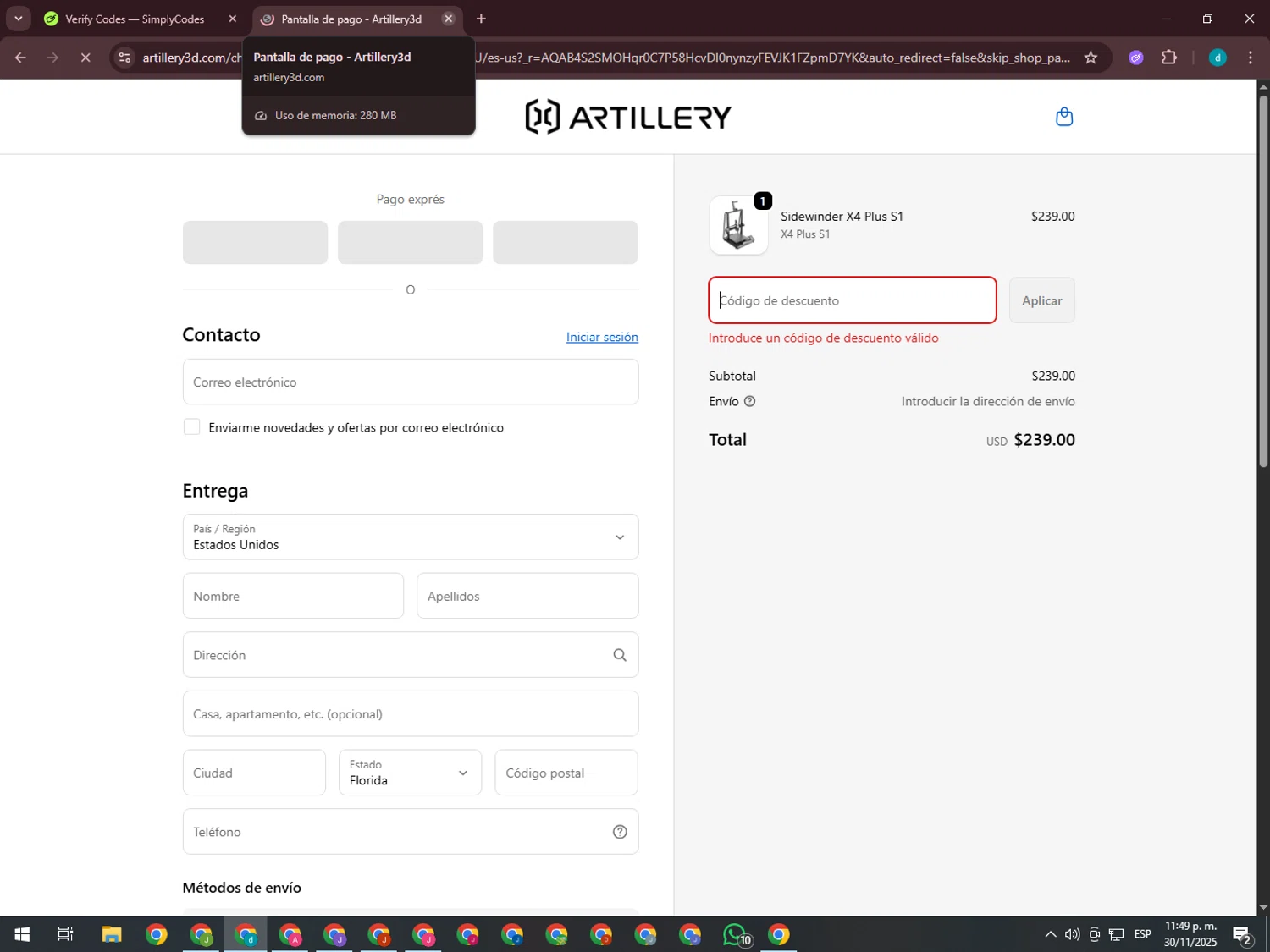Click the Nombre input field

click(293, 596)
